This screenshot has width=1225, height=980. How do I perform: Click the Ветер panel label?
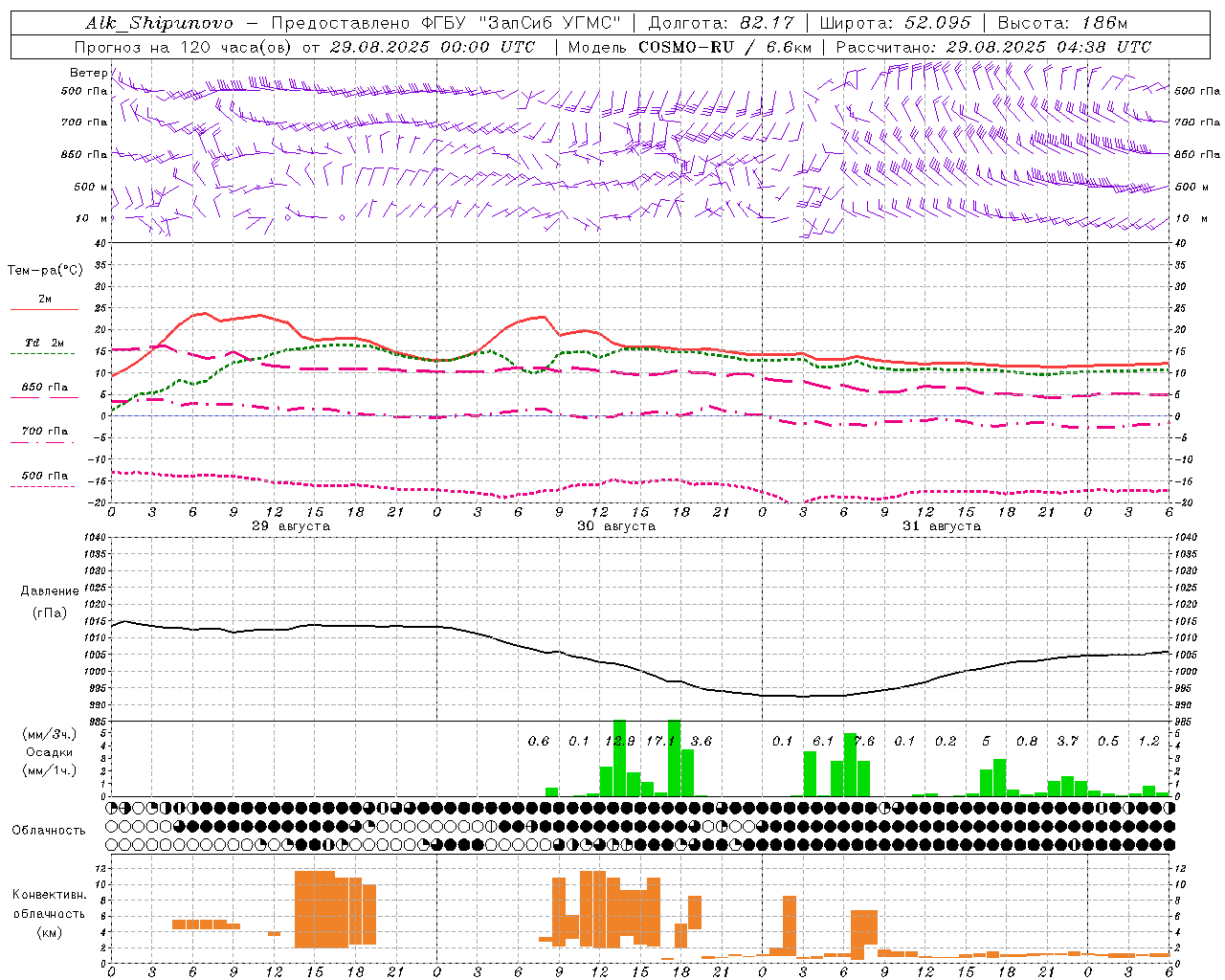[x=88, y=73]
